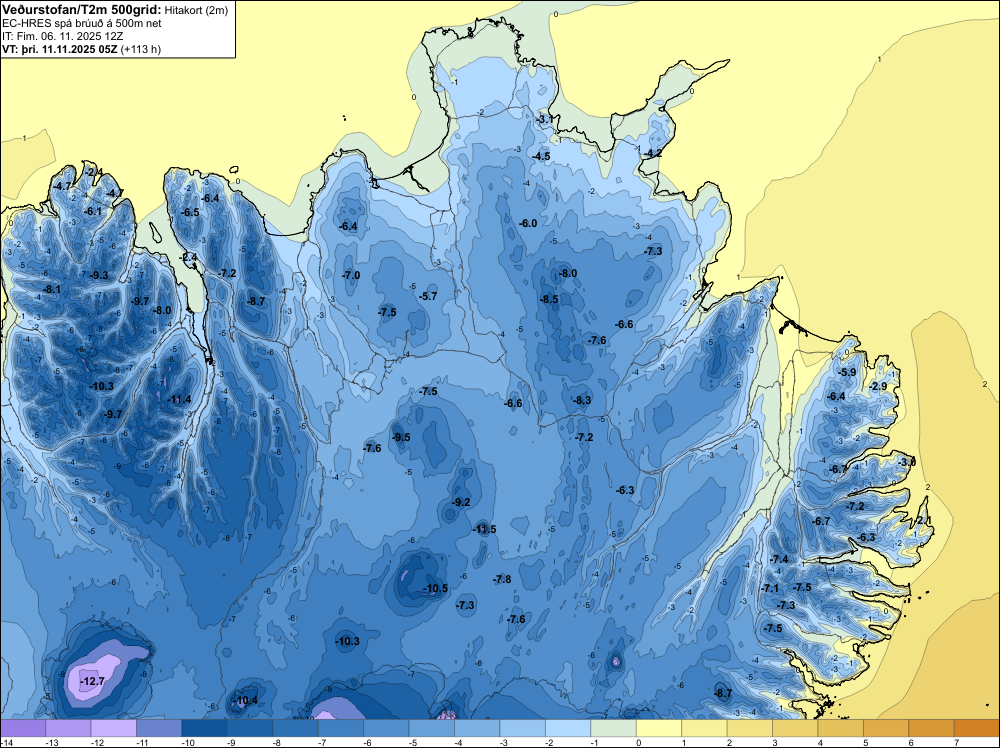Click the valid time 'VT: þri. 11.11.2025 05Z'
This screenshot has width=1000, height=748.
click(59, 49)
